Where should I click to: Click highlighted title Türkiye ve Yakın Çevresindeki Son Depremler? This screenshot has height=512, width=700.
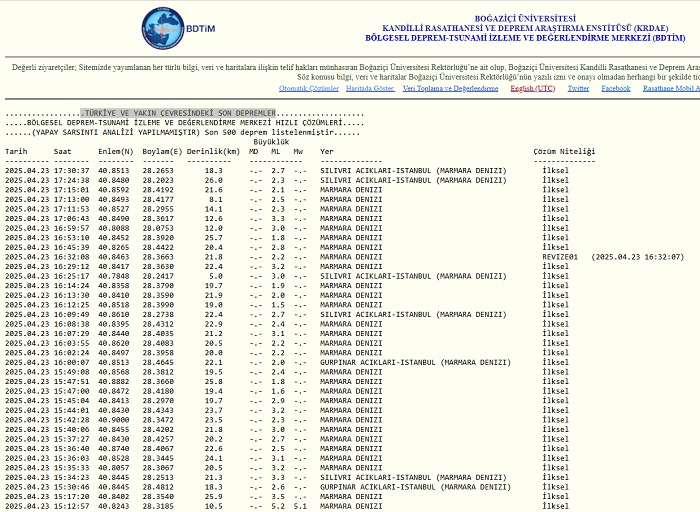point(178,113)
